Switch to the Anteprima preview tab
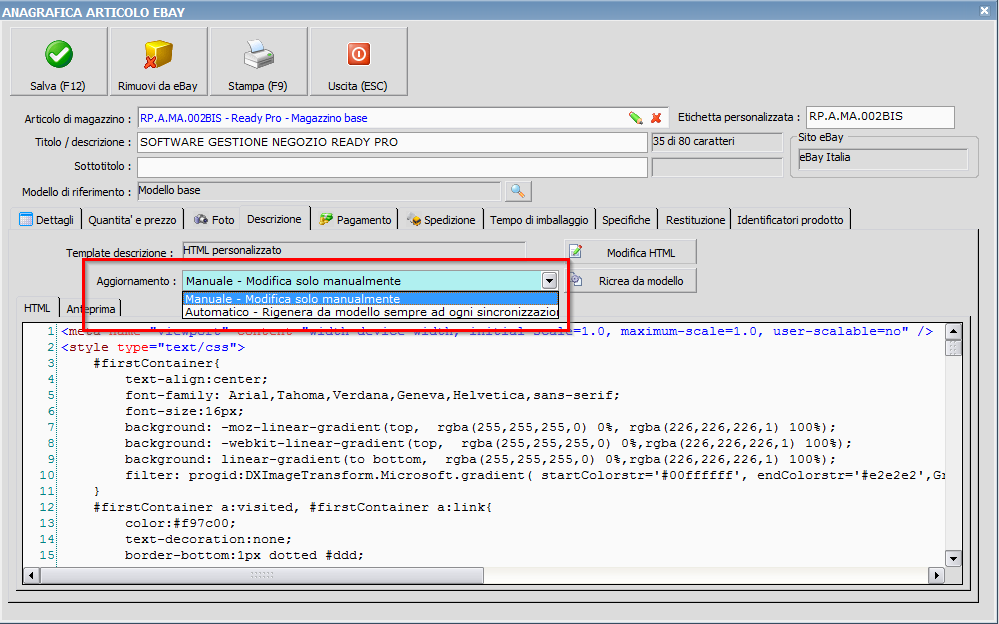999x624 pixels. pyautogui.click(x=90, y=309)
